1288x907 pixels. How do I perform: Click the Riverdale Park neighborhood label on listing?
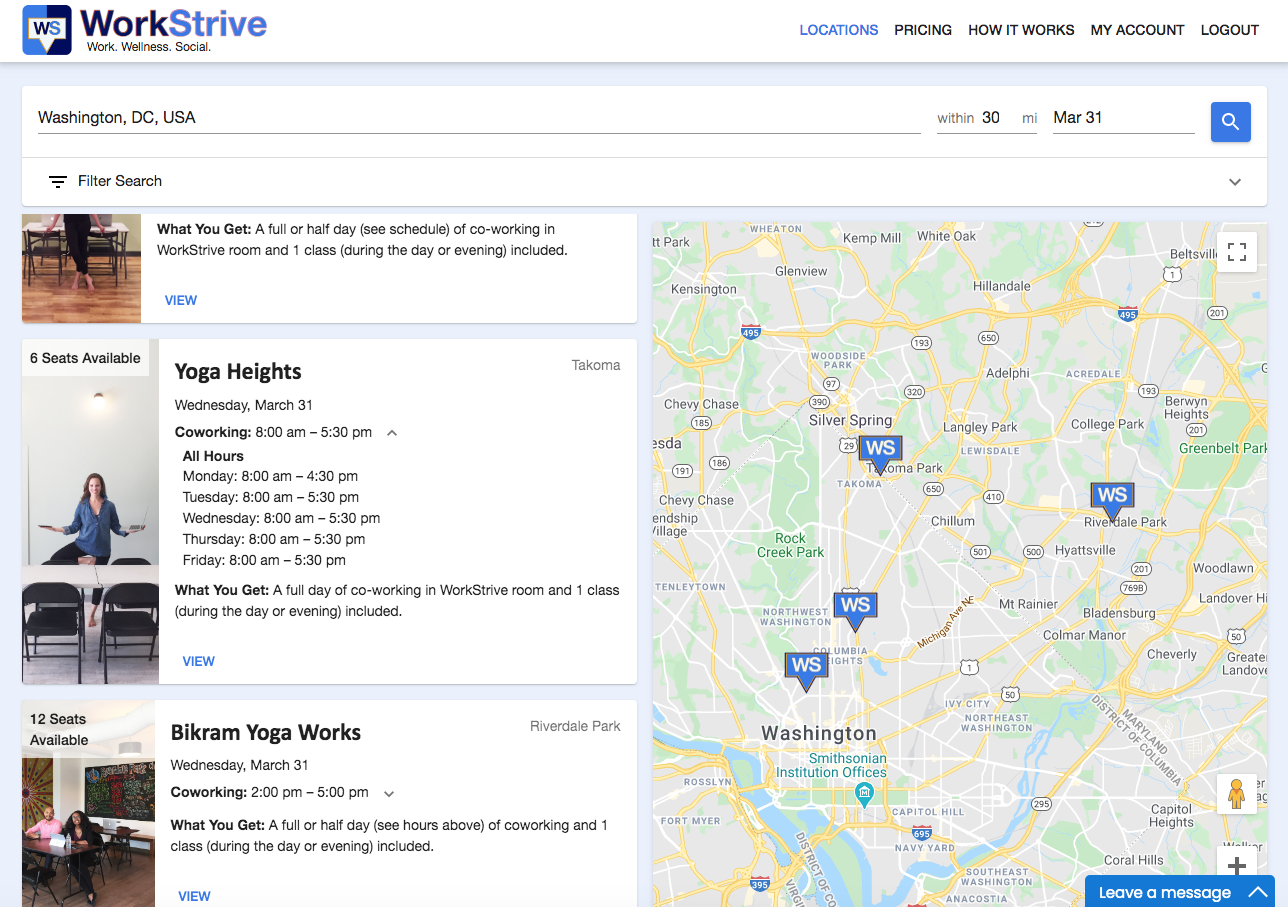pos(575,726)
